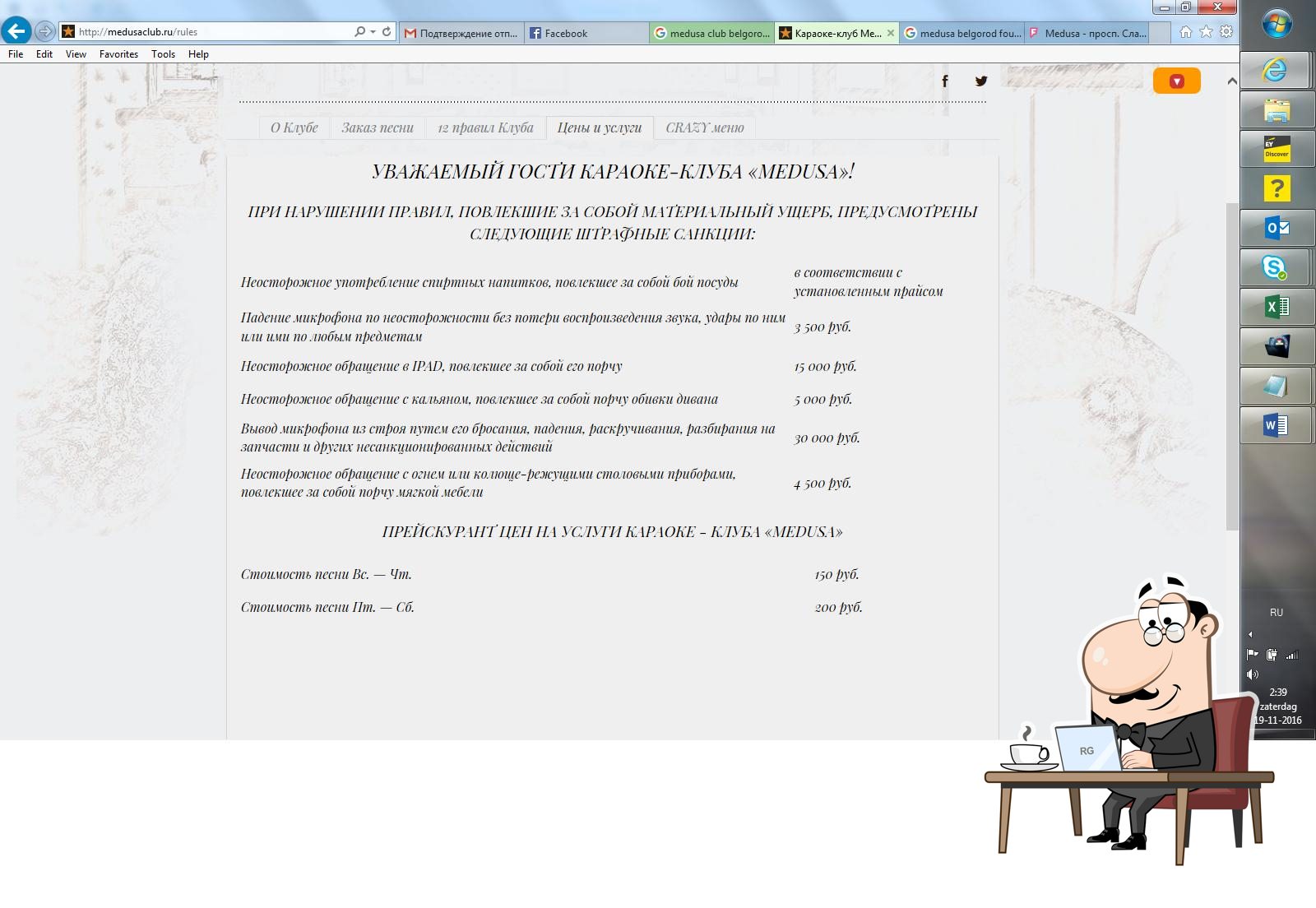
Task: Open the О Клубе page tab
Action: (x=294, y=127)
